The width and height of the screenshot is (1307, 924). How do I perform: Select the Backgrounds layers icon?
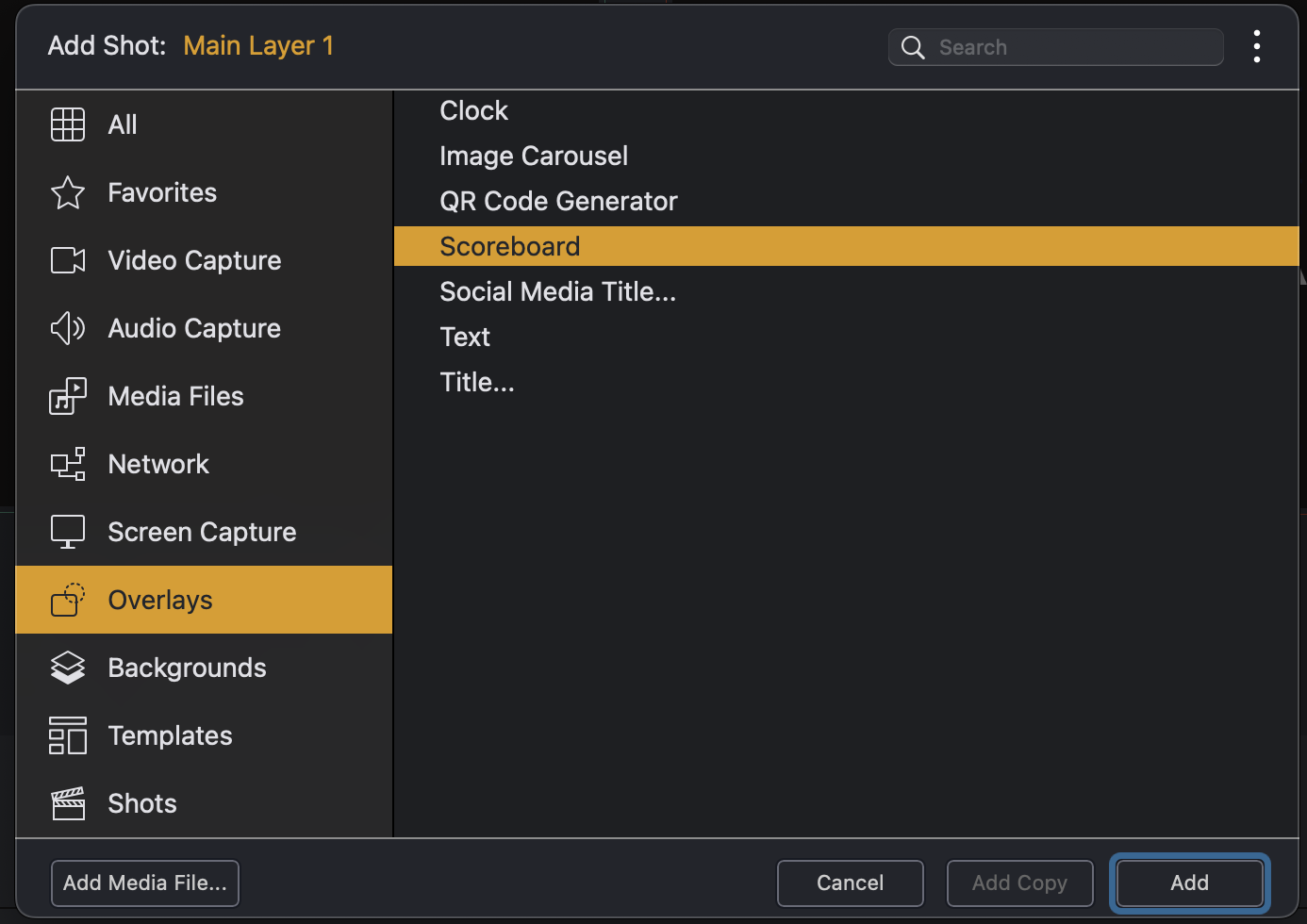tap(68, 668)
